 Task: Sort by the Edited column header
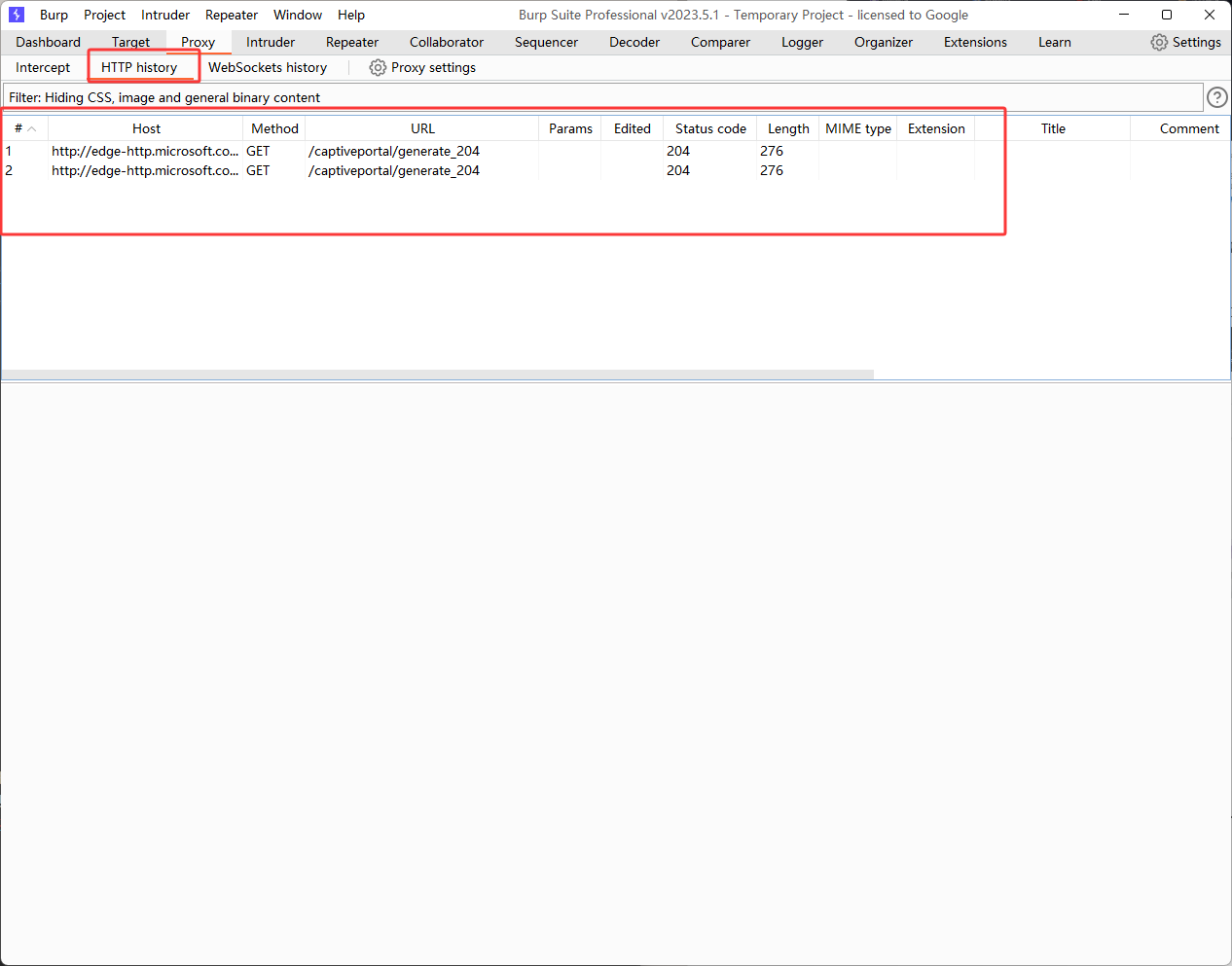[x=633, y=128]
